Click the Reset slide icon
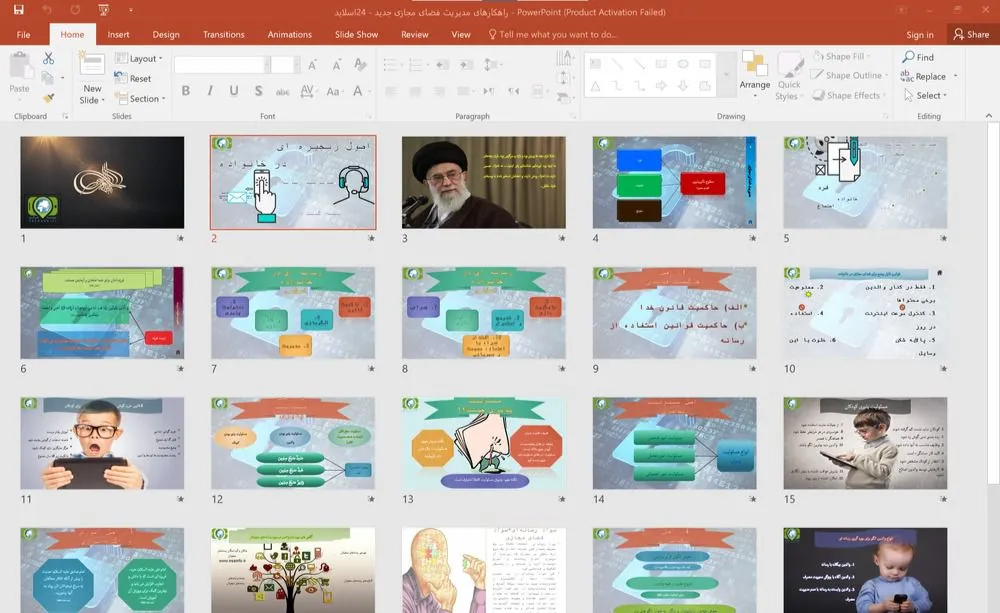This screenshot has height=613, width=1000. tap(134, 79)
